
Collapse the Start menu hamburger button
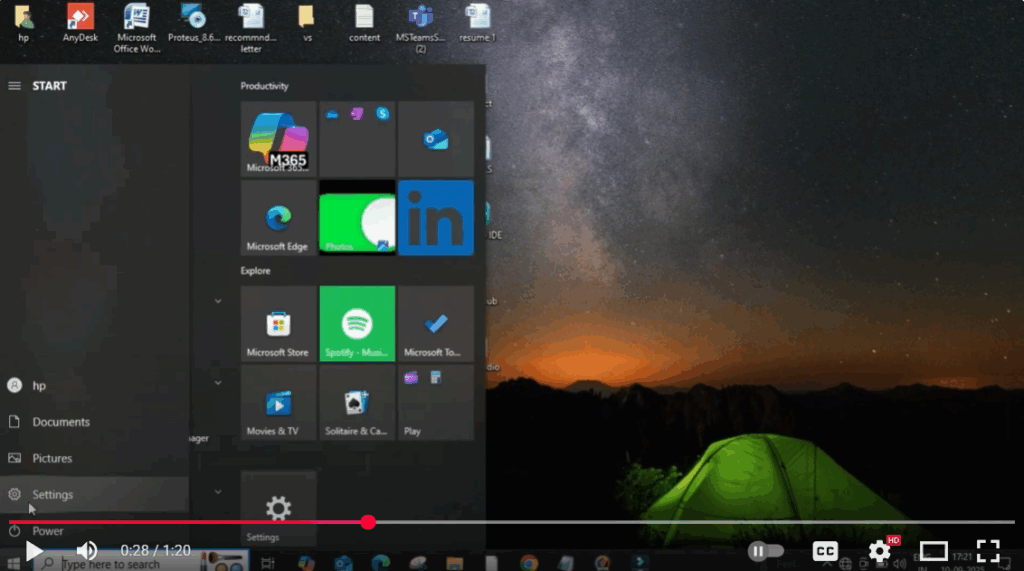coord(14,86)
